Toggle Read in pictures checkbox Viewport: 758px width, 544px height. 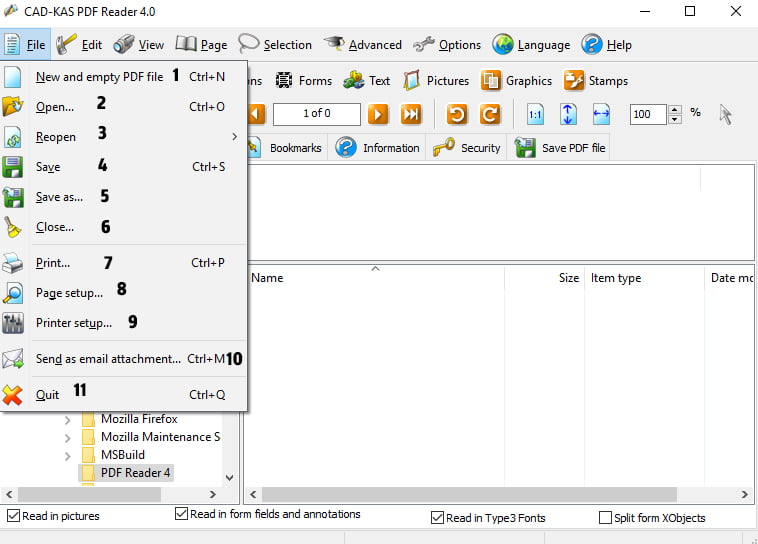tap(14, 516)
